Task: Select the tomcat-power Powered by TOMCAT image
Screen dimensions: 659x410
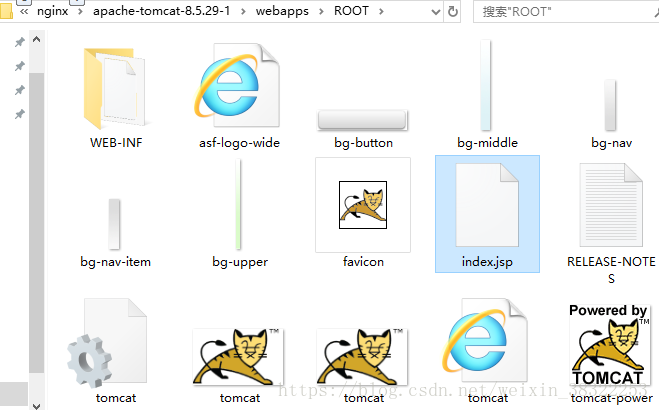Action: coord(610,345)
